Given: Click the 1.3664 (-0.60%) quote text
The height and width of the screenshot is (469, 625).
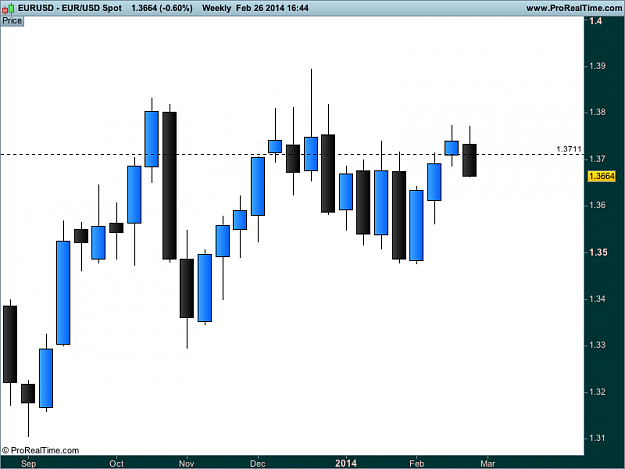Looking at the screenshot, I should pos(162,8).
